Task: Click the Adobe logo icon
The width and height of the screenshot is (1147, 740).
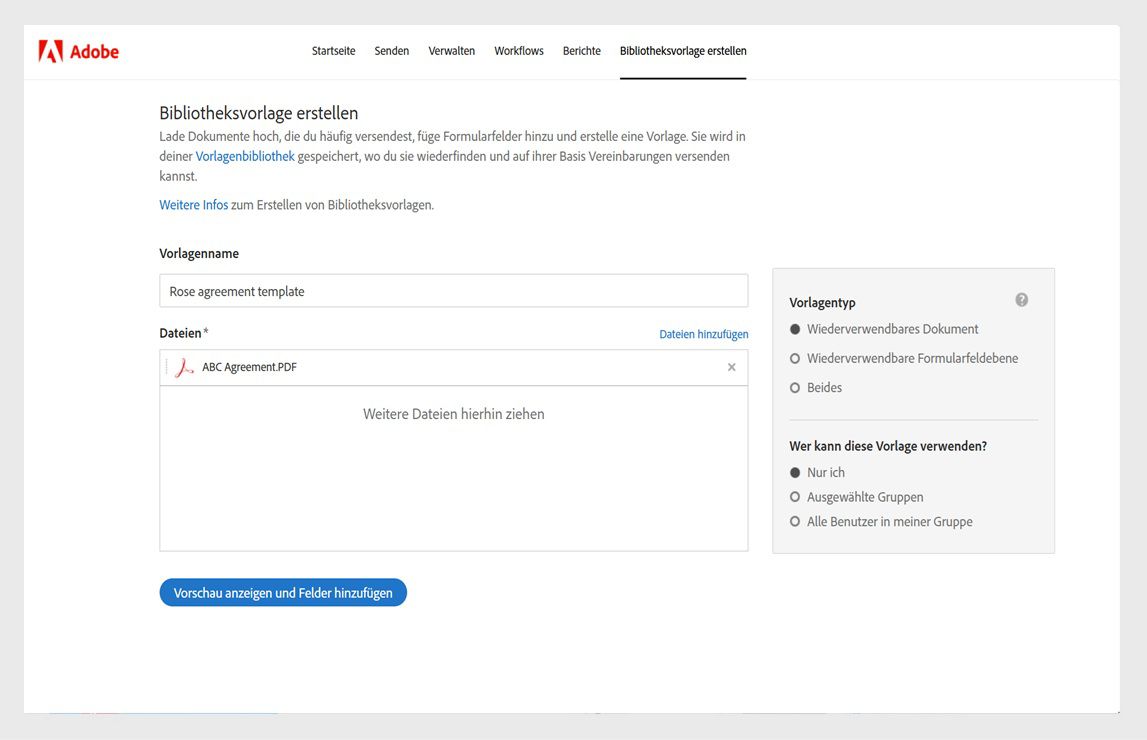Action: [x=51, y=52]
